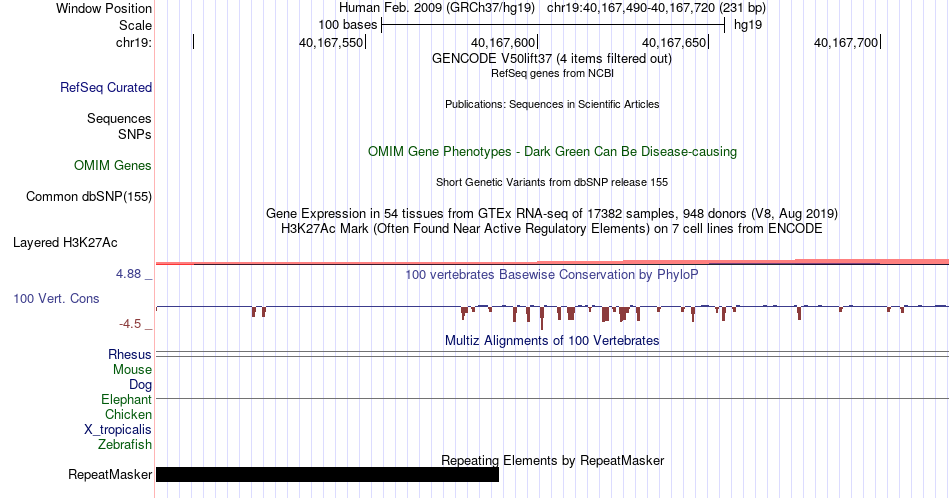Click the GENCODE V50lift37 track title

pos(552,59)
